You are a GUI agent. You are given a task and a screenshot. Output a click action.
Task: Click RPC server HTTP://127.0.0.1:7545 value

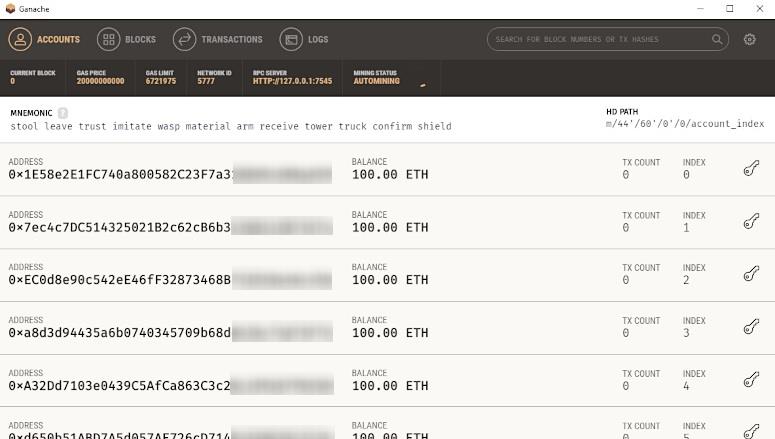(x=292, y=81)
